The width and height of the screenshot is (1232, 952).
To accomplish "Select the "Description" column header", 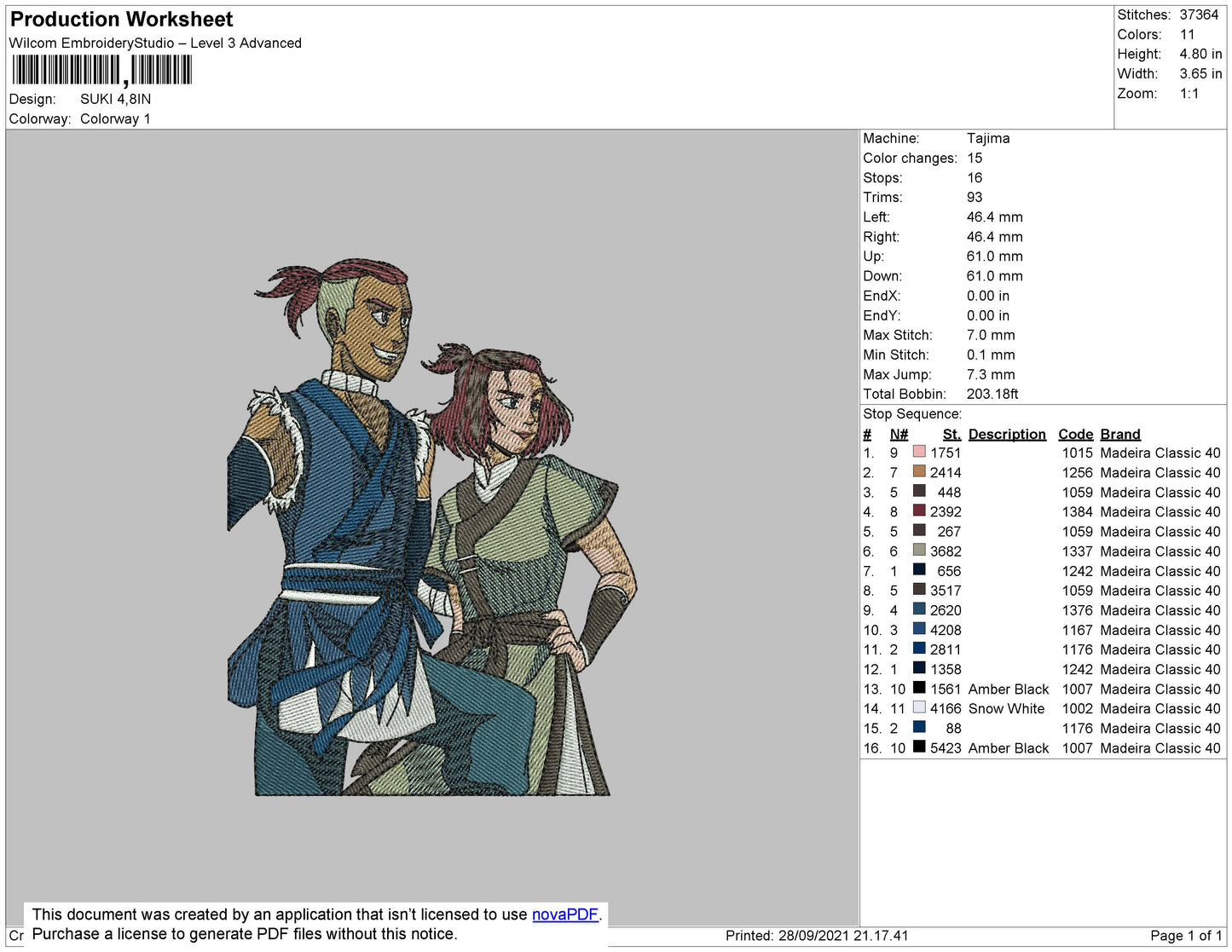I will click(x=1007, y=435).
